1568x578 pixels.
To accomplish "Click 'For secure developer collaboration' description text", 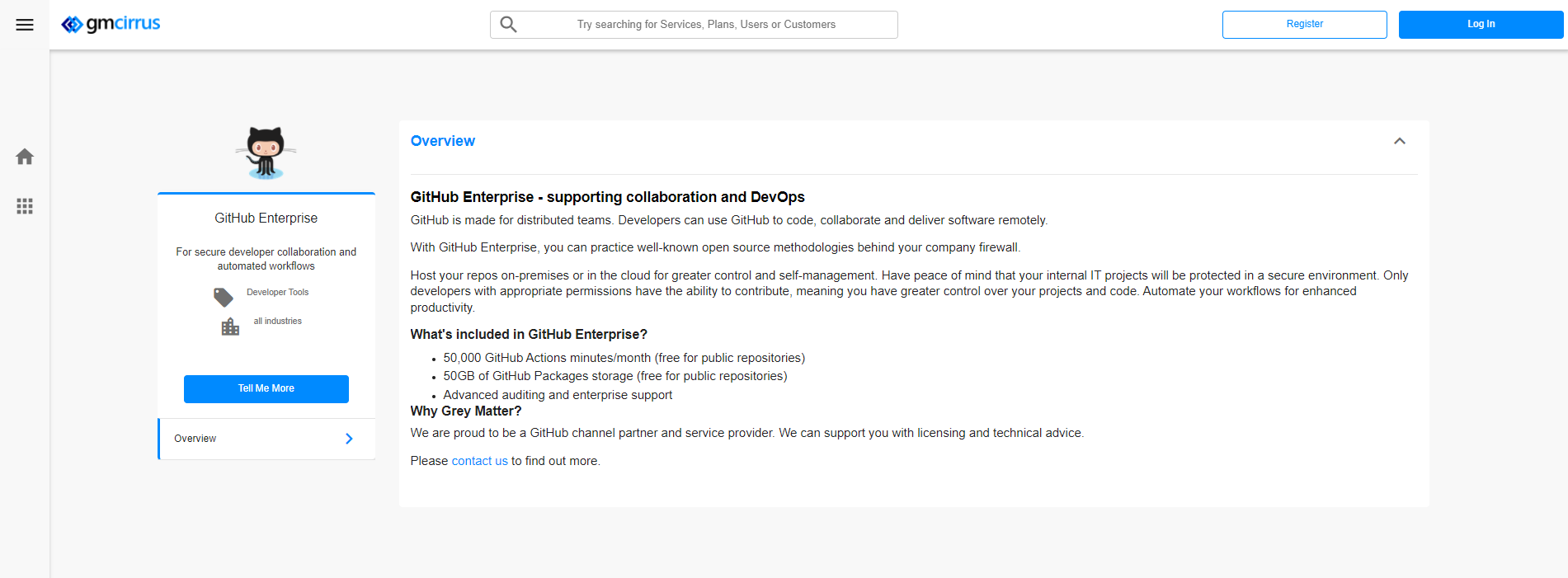I will point(266,259).
